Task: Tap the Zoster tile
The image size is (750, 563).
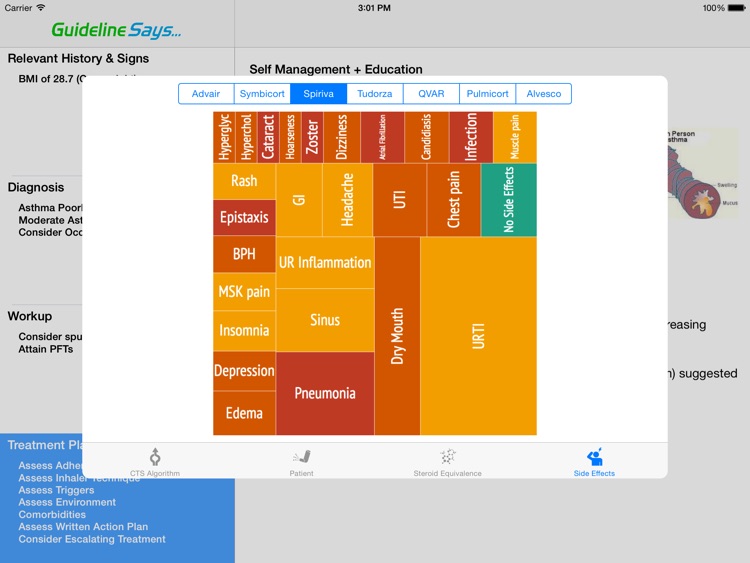Action: pos(312,137)
